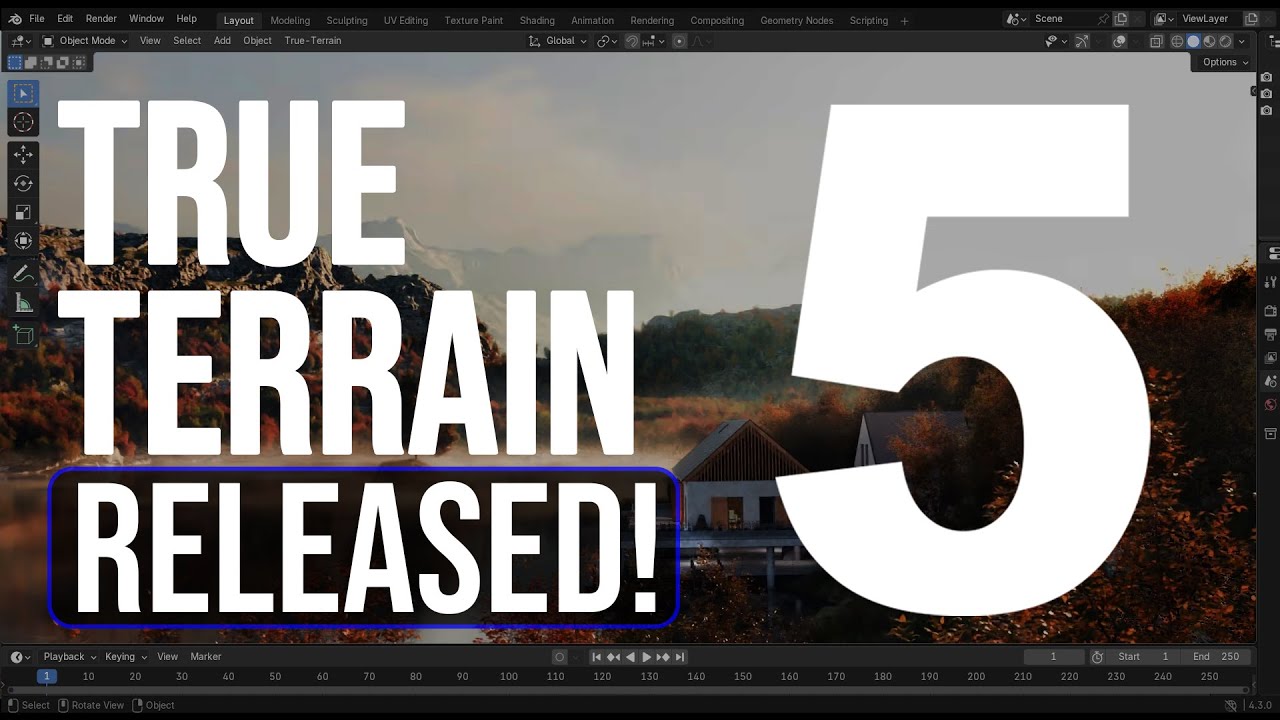Click the Marker menu in timeline

point(206,657)
